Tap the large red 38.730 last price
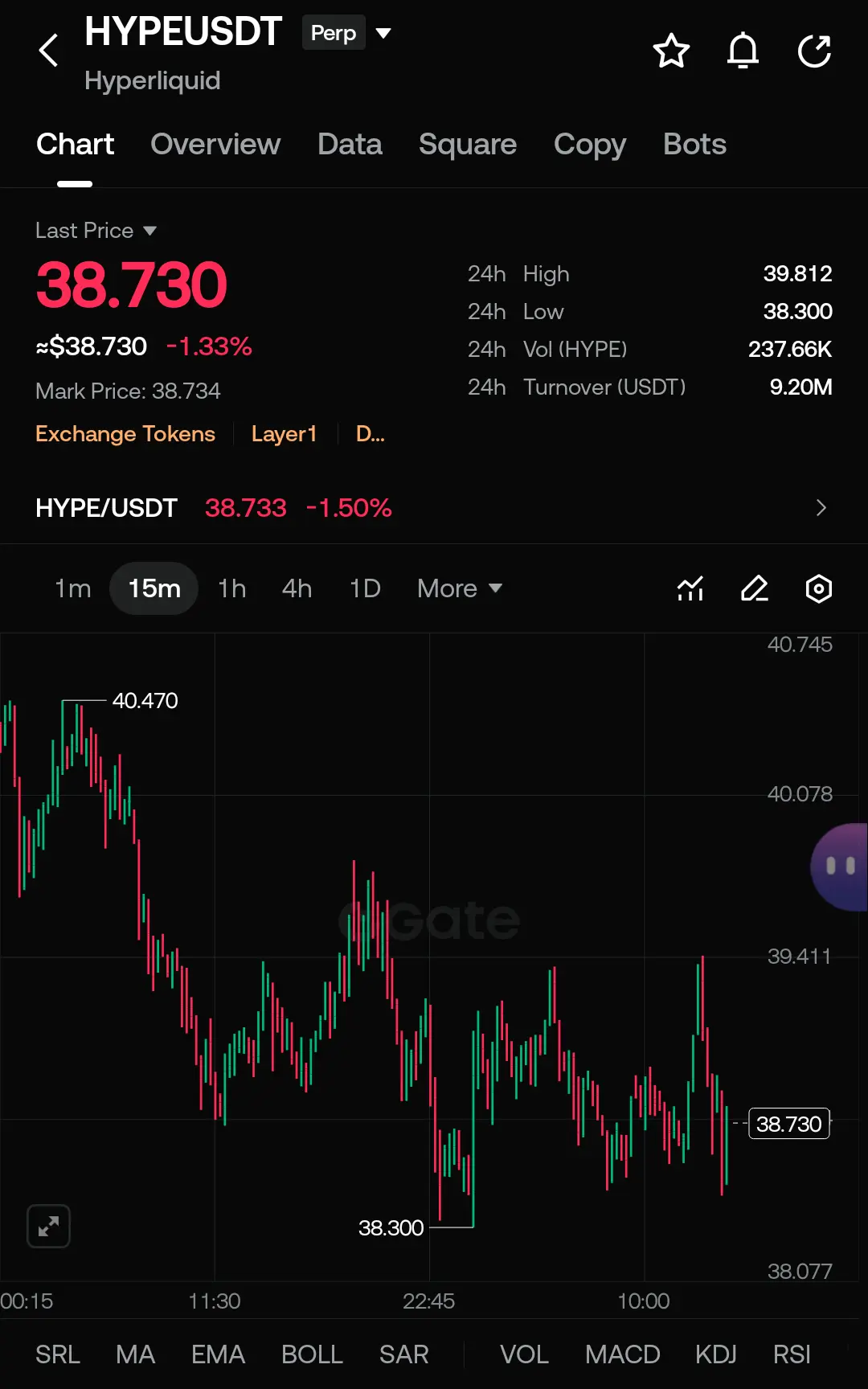Image resolution: width=868 pixels, height=1389 pixels. pyautogui.click(x=132, y=285)
